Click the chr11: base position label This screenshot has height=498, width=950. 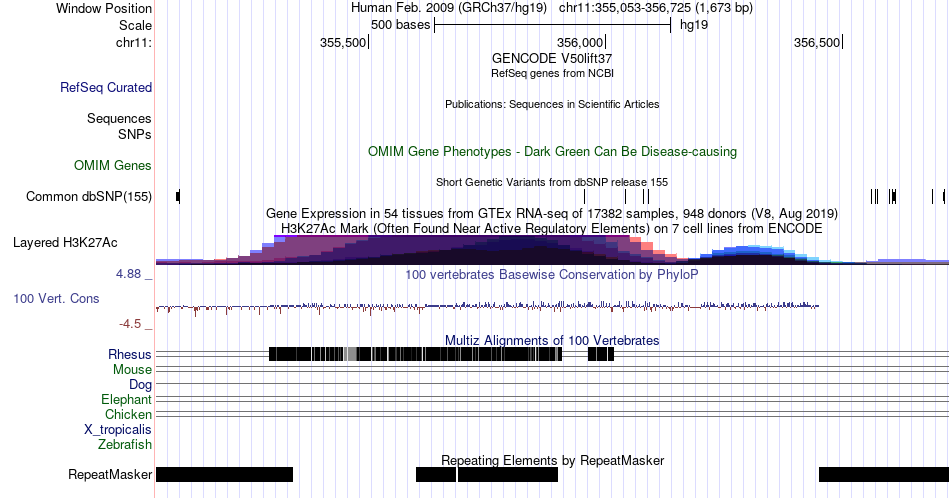[134, 42]
